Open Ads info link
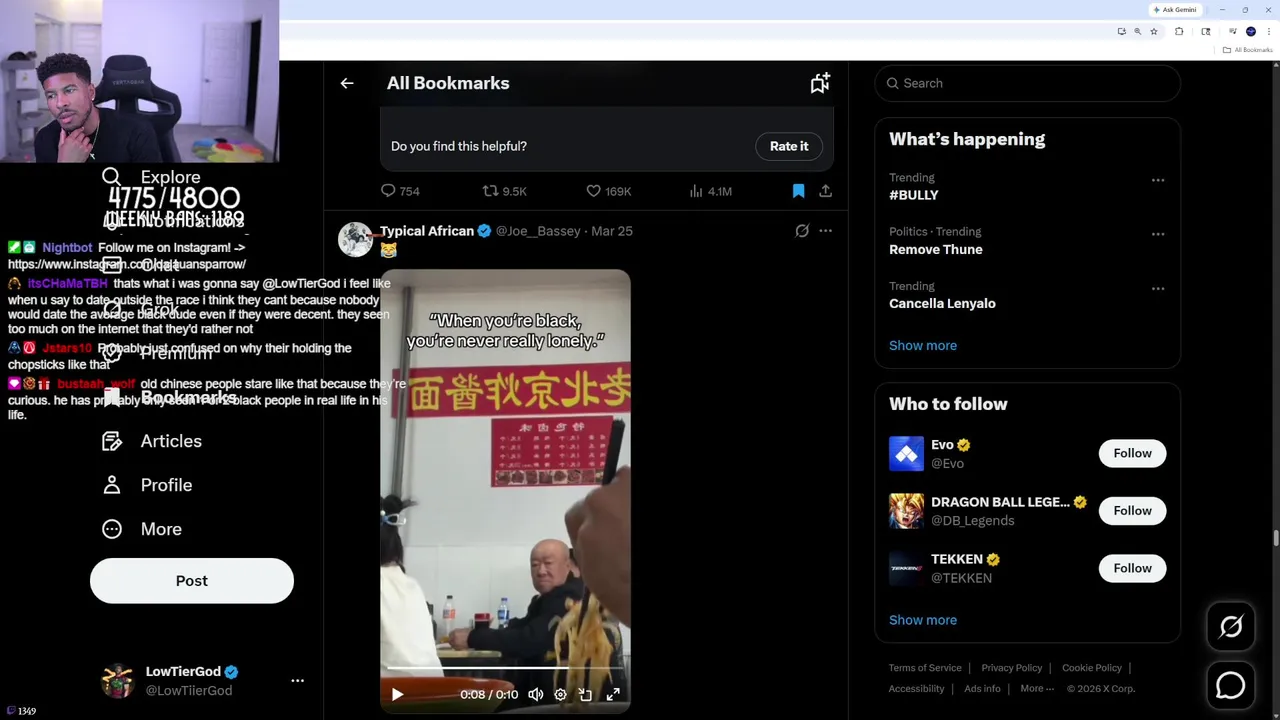The height and width of the screenshot is (720, 1280). click(x=982, y=688)
